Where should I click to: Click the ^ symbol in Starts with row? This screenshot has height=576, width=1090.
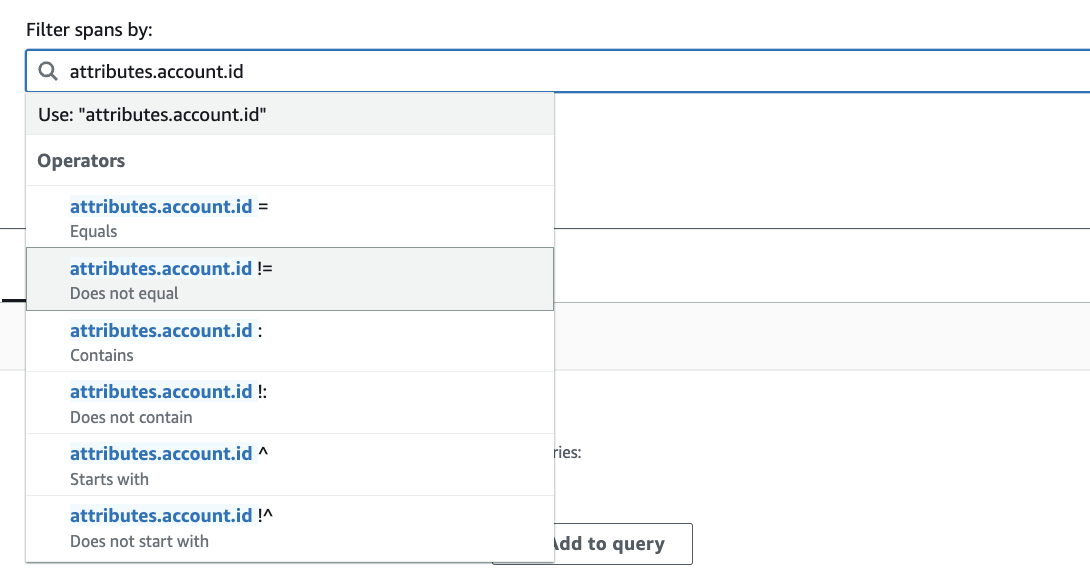[265, 453]
